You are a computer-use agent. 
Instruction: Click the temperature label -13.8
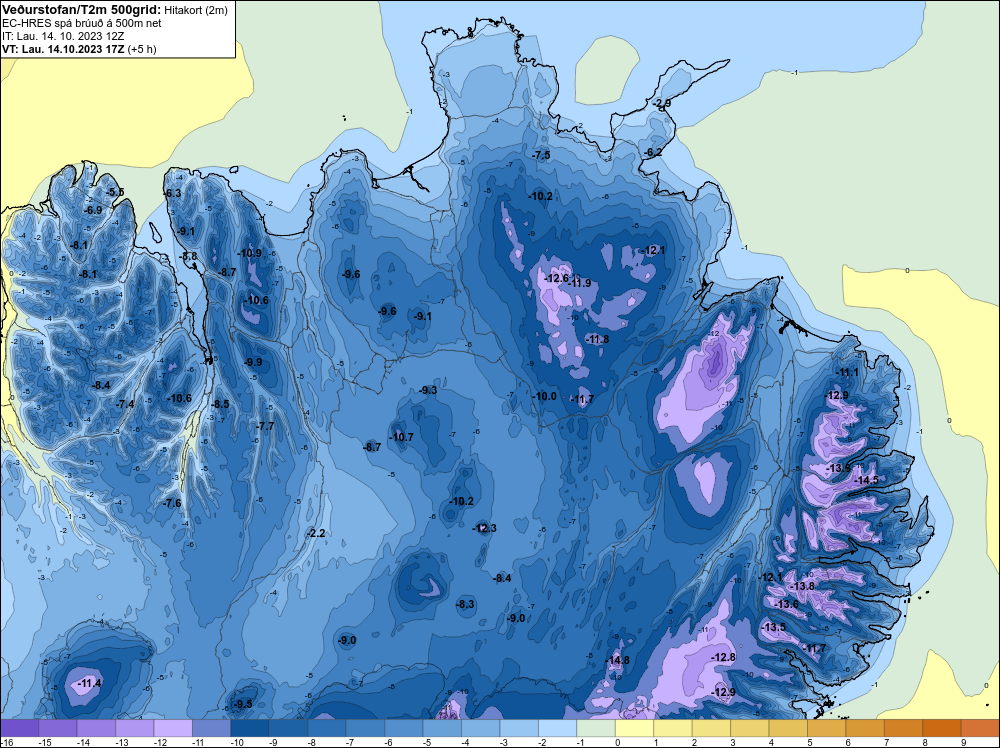(x=803, y=586)
